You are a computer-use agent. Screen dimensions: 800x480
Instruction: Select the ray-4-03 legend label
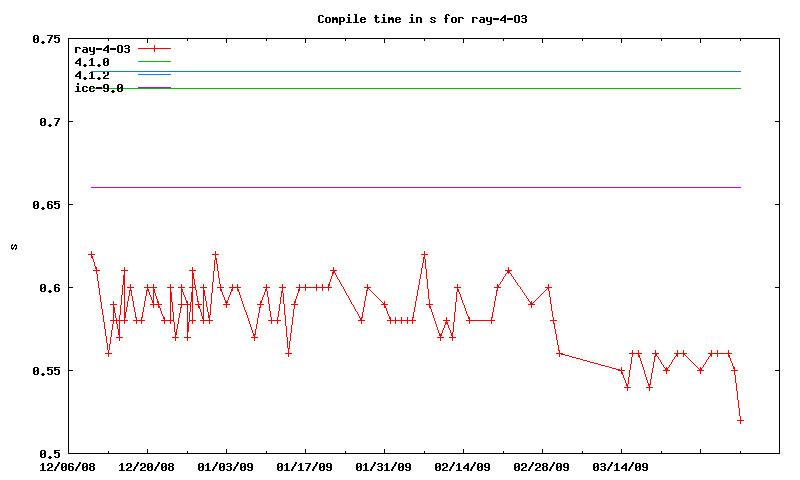click(x=102, y=48)
